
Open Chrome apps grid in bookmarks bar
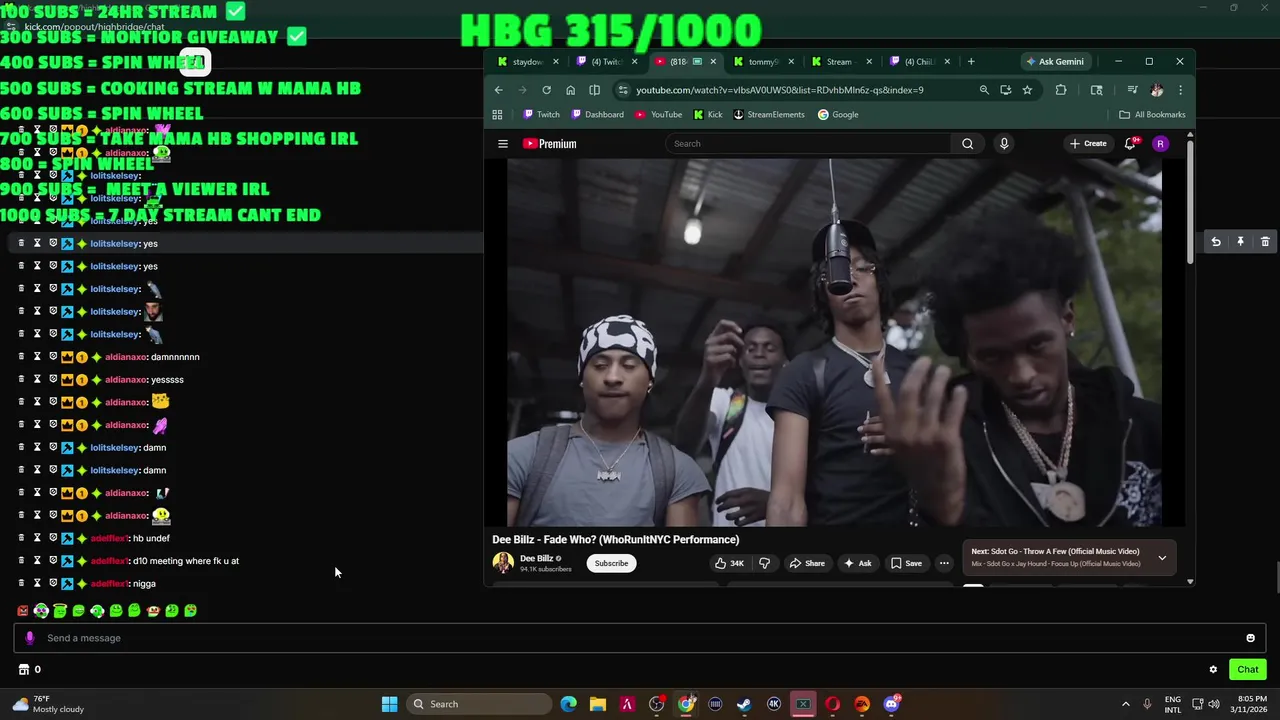pos(497,115)
